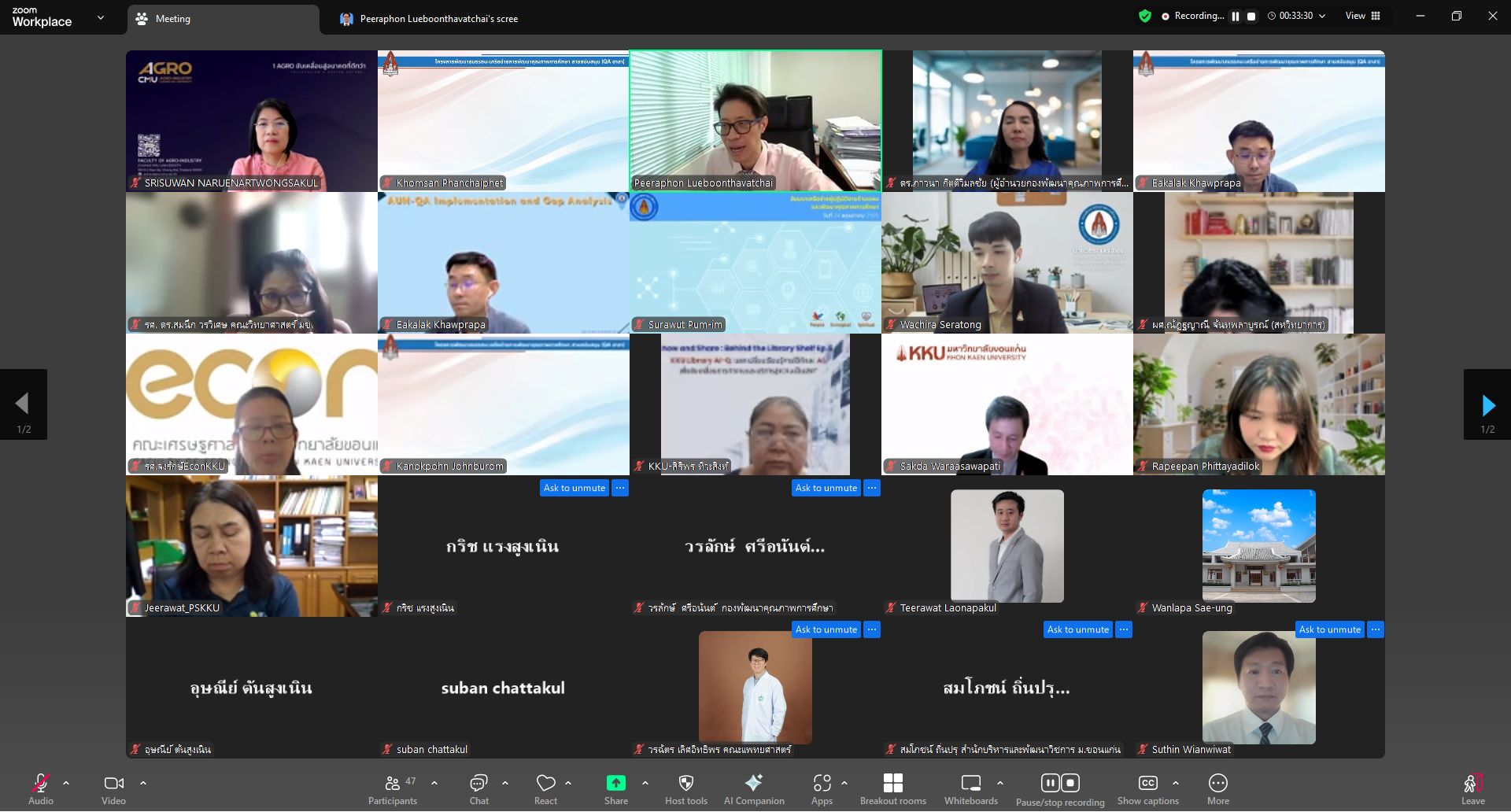Switch to the Meeting tab
The image size is (1511, 812).
pos(224,19)
